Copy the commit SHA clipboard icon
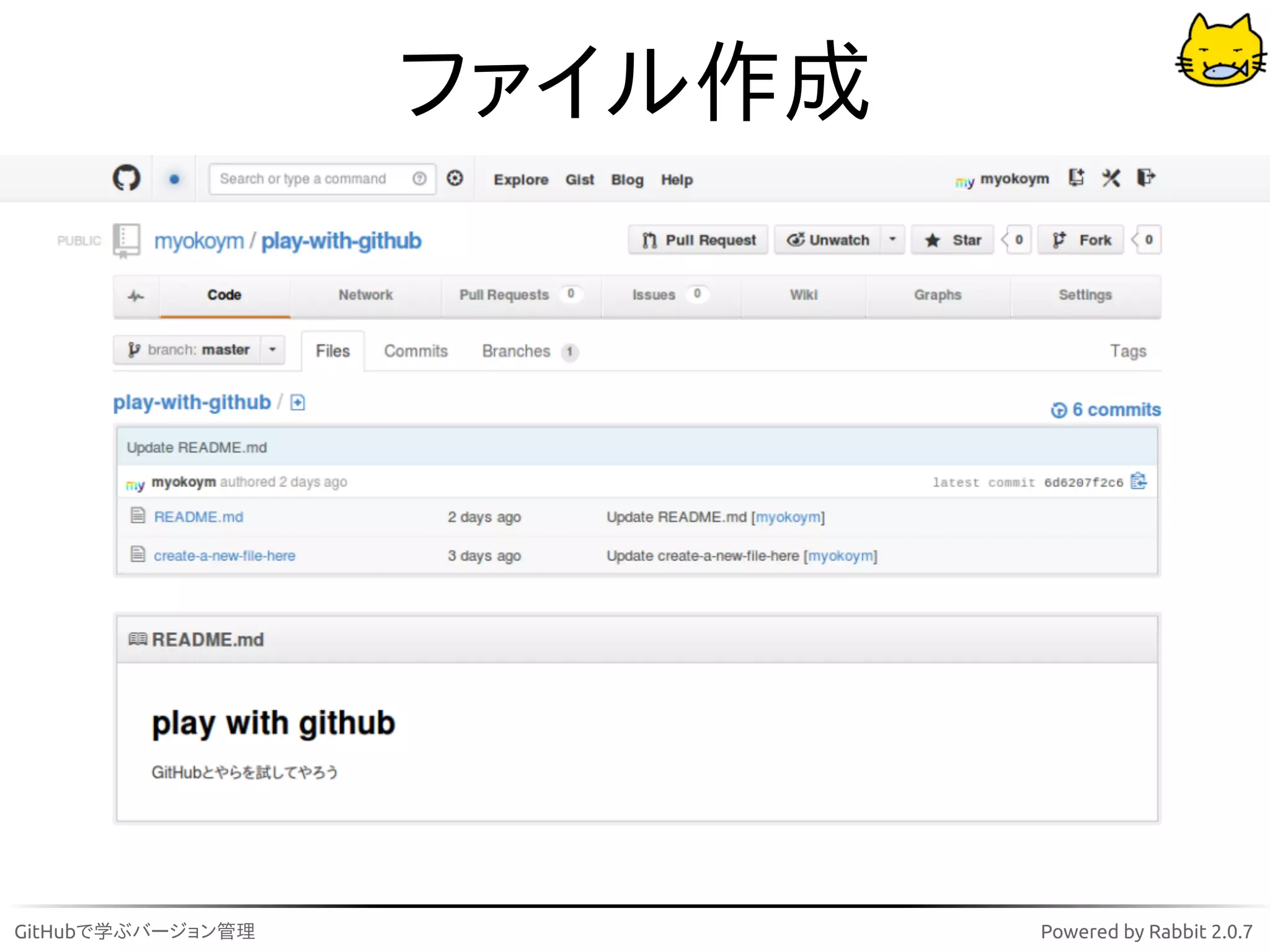 pyautogui.click(x=1139, y=481)
